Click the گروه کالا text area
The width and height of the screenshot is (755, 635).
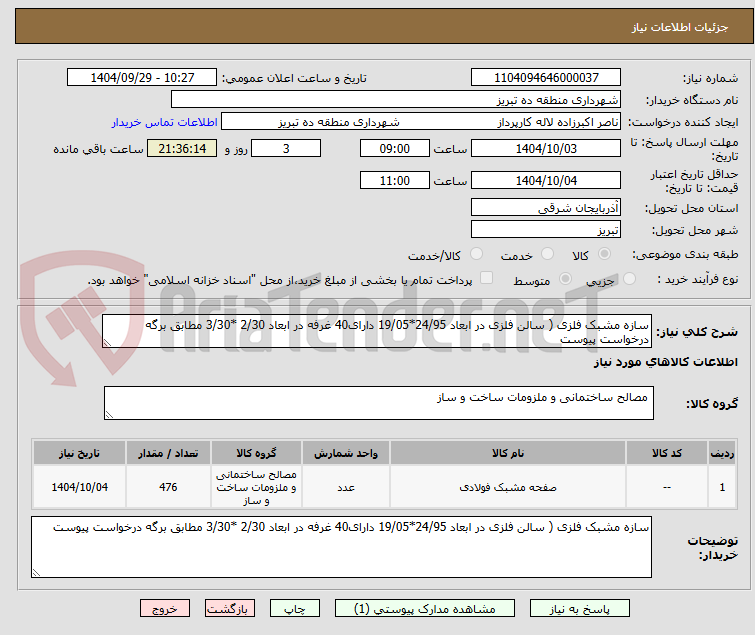pyautogui.click(x=379, y=403)
